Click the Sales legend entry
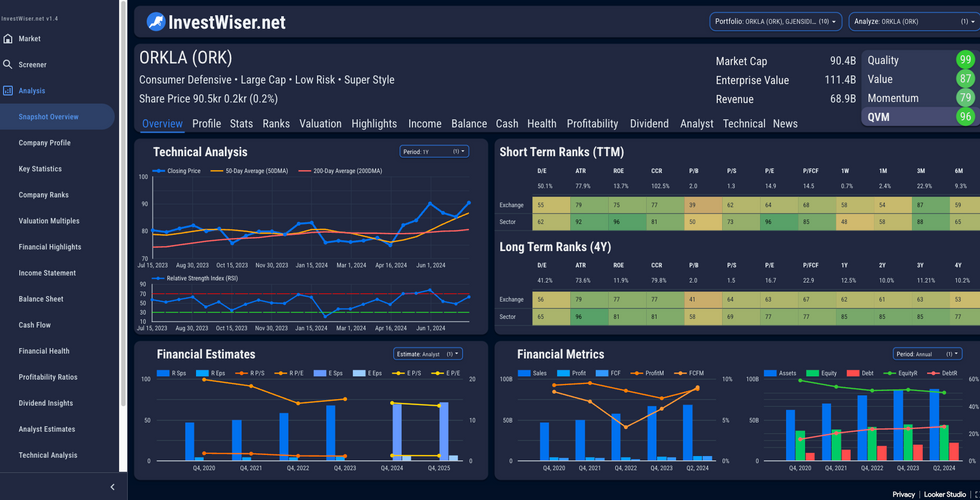 point(533,373)
